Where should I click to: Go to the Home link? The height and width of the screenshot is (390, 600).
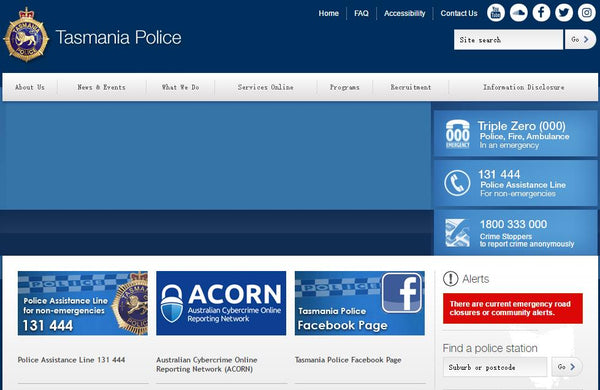pyautogui.click(x=329, y=13)
